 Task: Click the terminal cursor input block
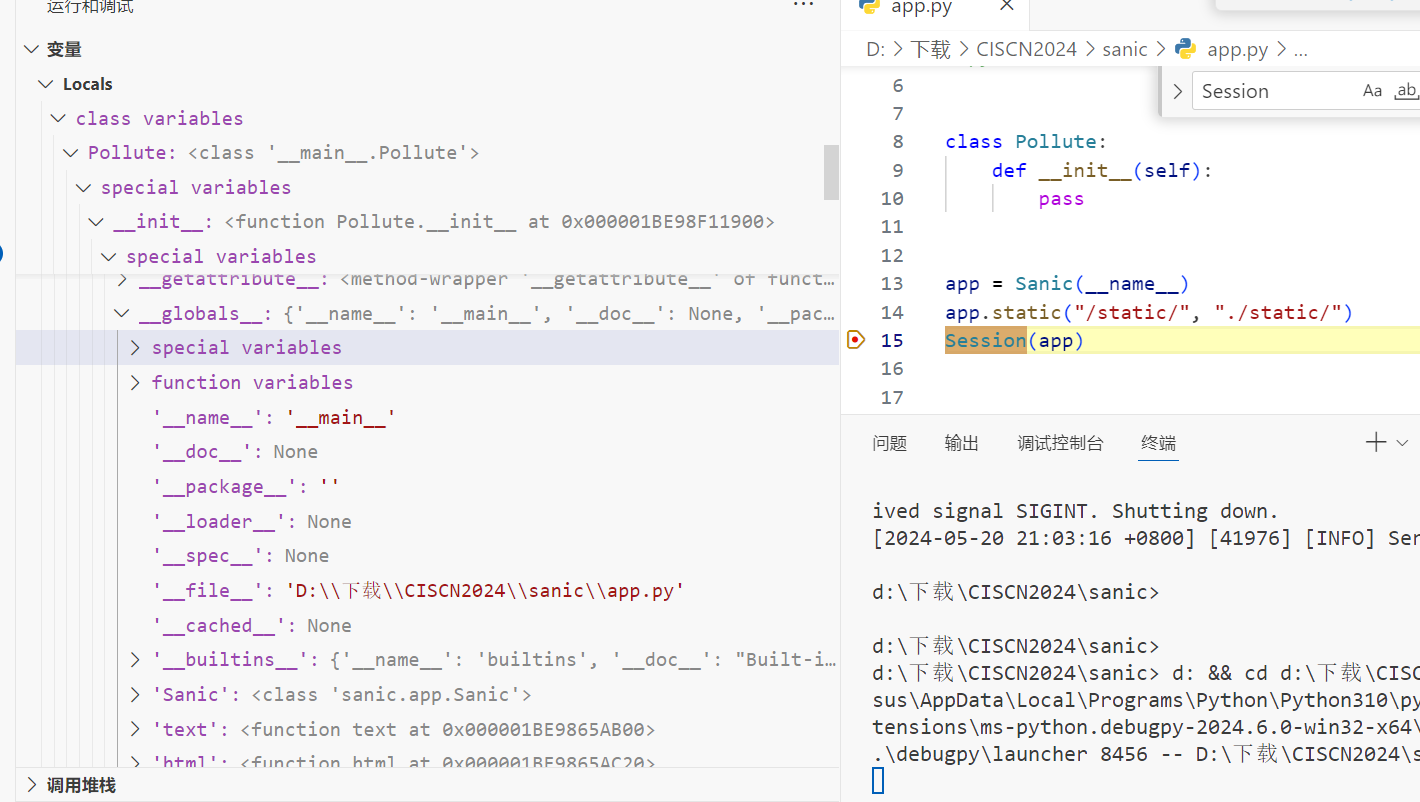tap(878, 780)
